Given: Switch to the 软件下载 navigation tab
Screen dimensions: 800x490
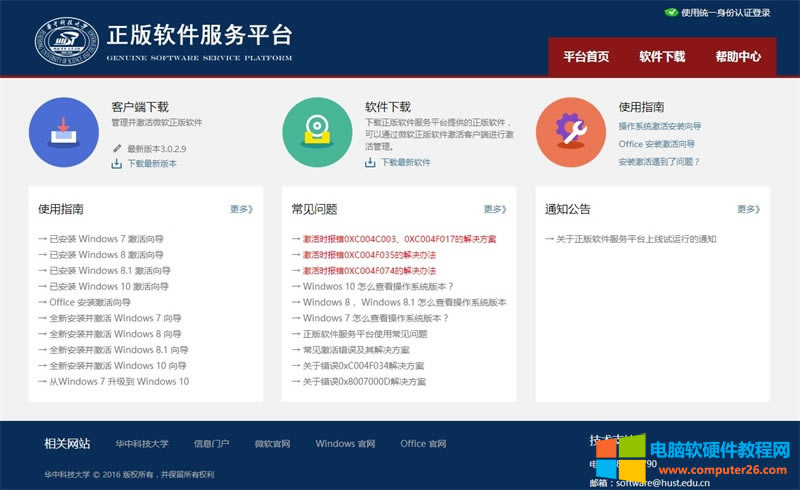Looking at the screenshot, I should tap(662, 57).
